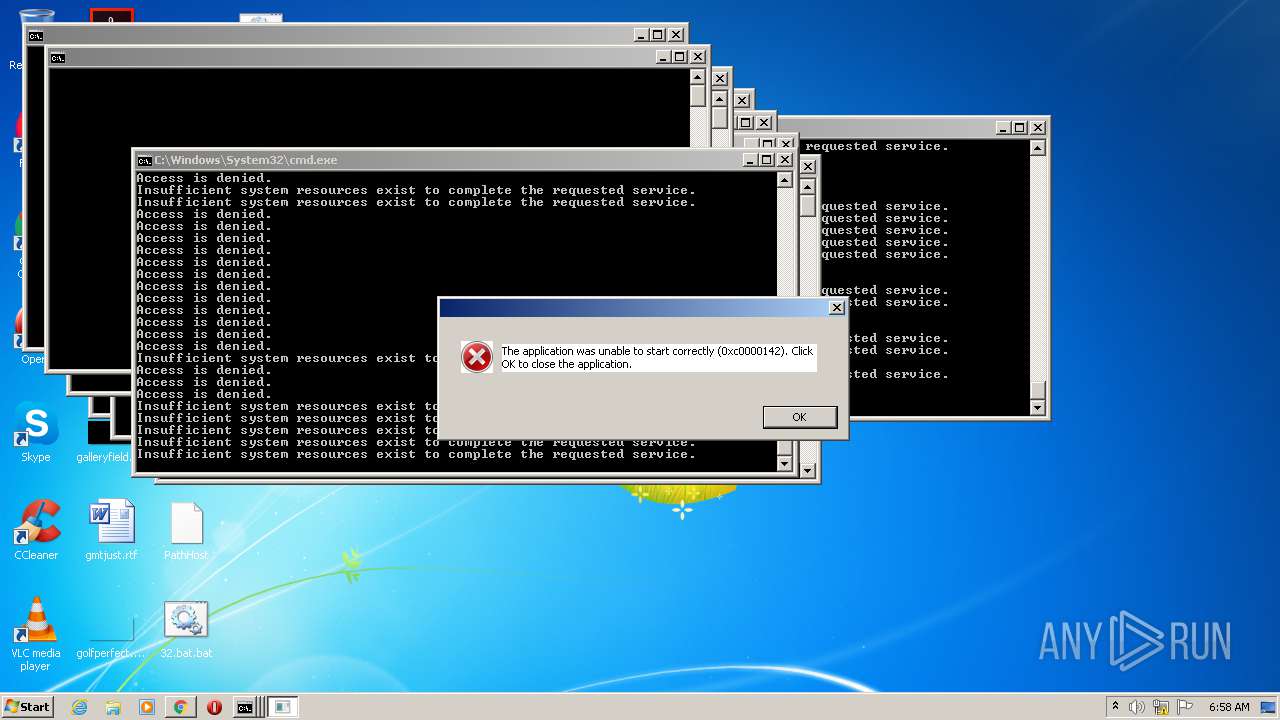
Task: Show hidden system tray icons
Action: click(x=1115, y=706)
